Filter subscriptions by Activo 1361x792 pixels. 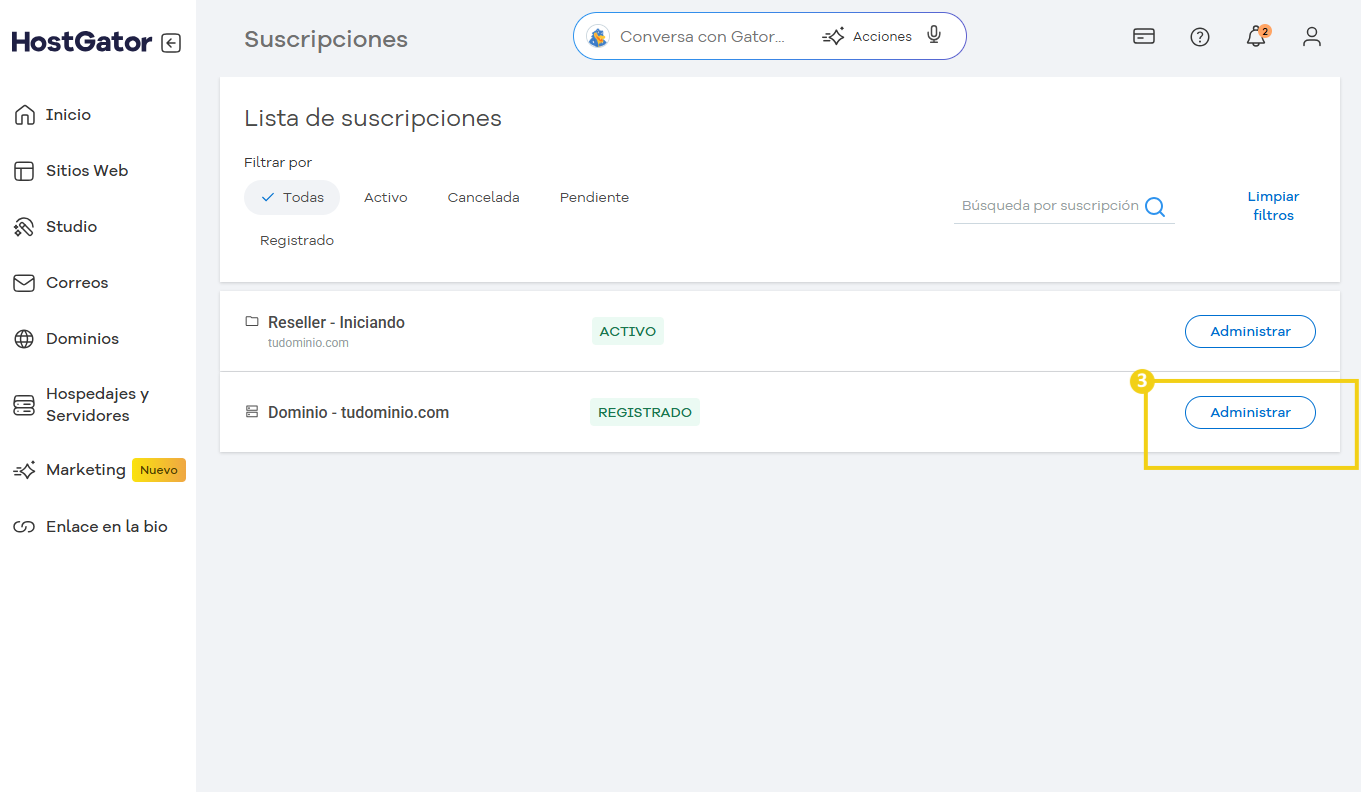pos(385,198)
